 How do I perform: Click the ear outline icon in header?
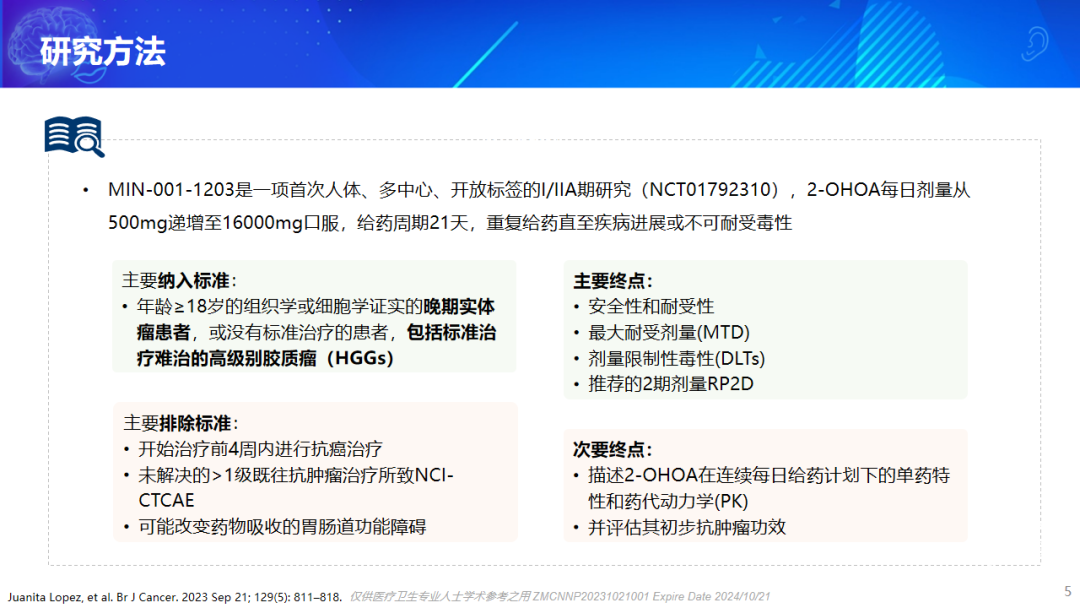[x=1035, y=43]
